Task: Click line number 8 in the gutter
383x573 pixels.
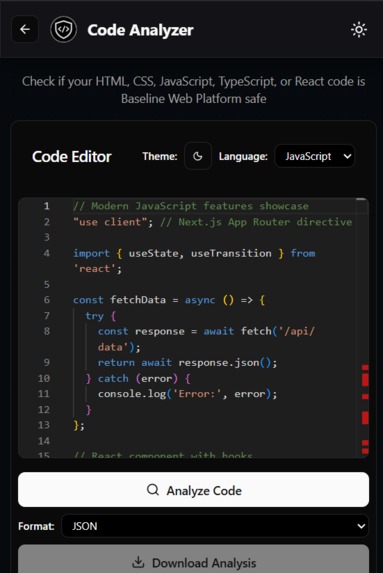Action: [x=46, y=331]
